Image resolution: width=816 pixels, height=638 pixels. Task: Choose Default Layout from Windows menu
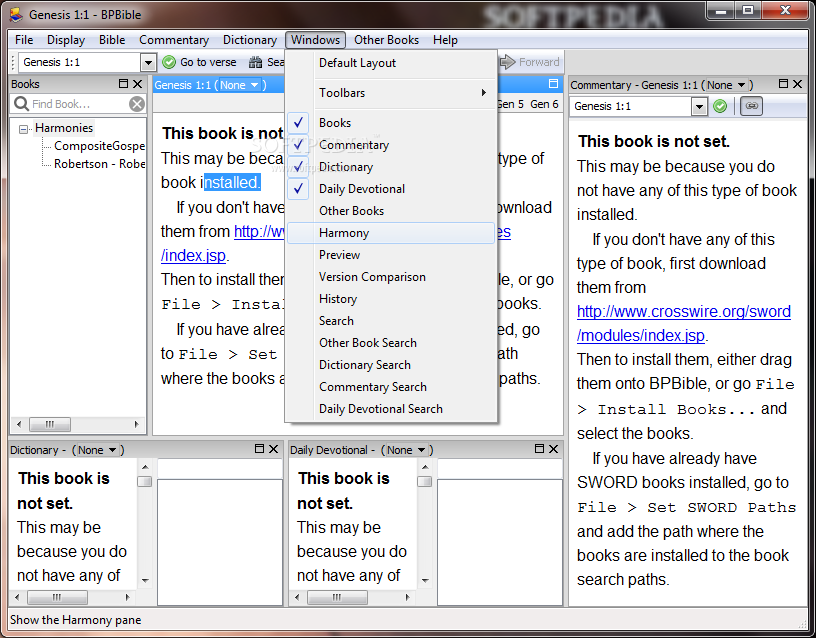click(390, 63)
